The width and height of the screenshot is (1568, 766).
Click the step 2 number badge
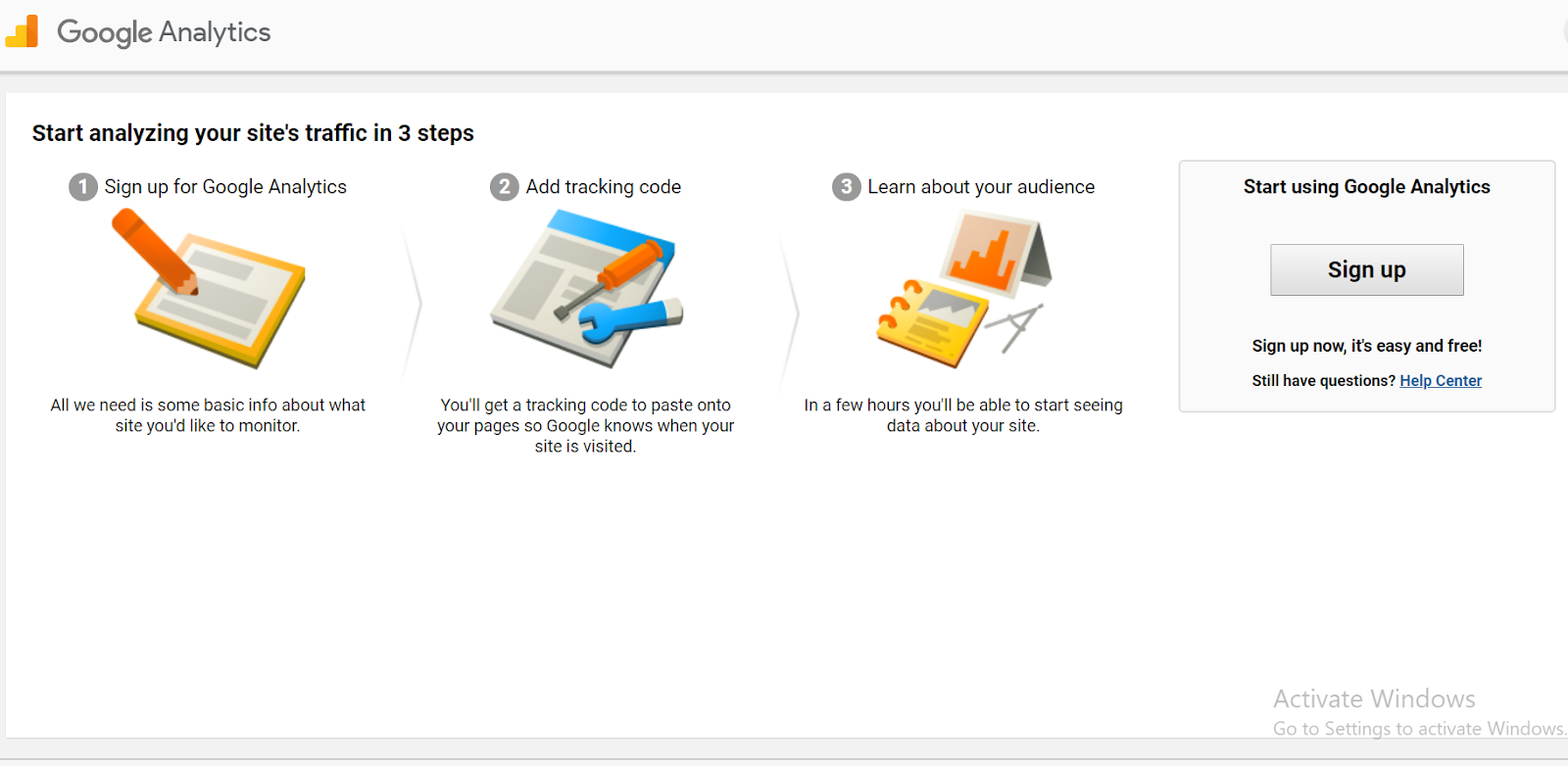pyautogui.click(x=504, y=186)
